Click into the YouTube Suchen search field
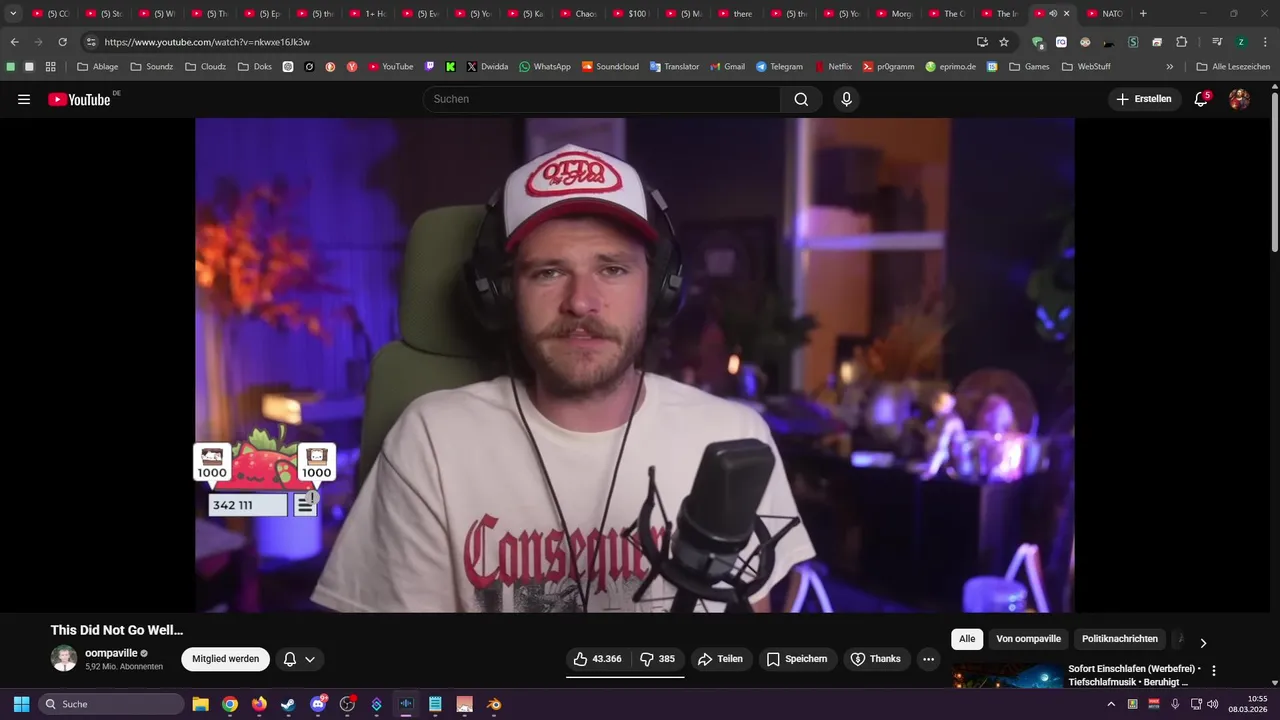Screen dimensions: 1280x720 602,99
